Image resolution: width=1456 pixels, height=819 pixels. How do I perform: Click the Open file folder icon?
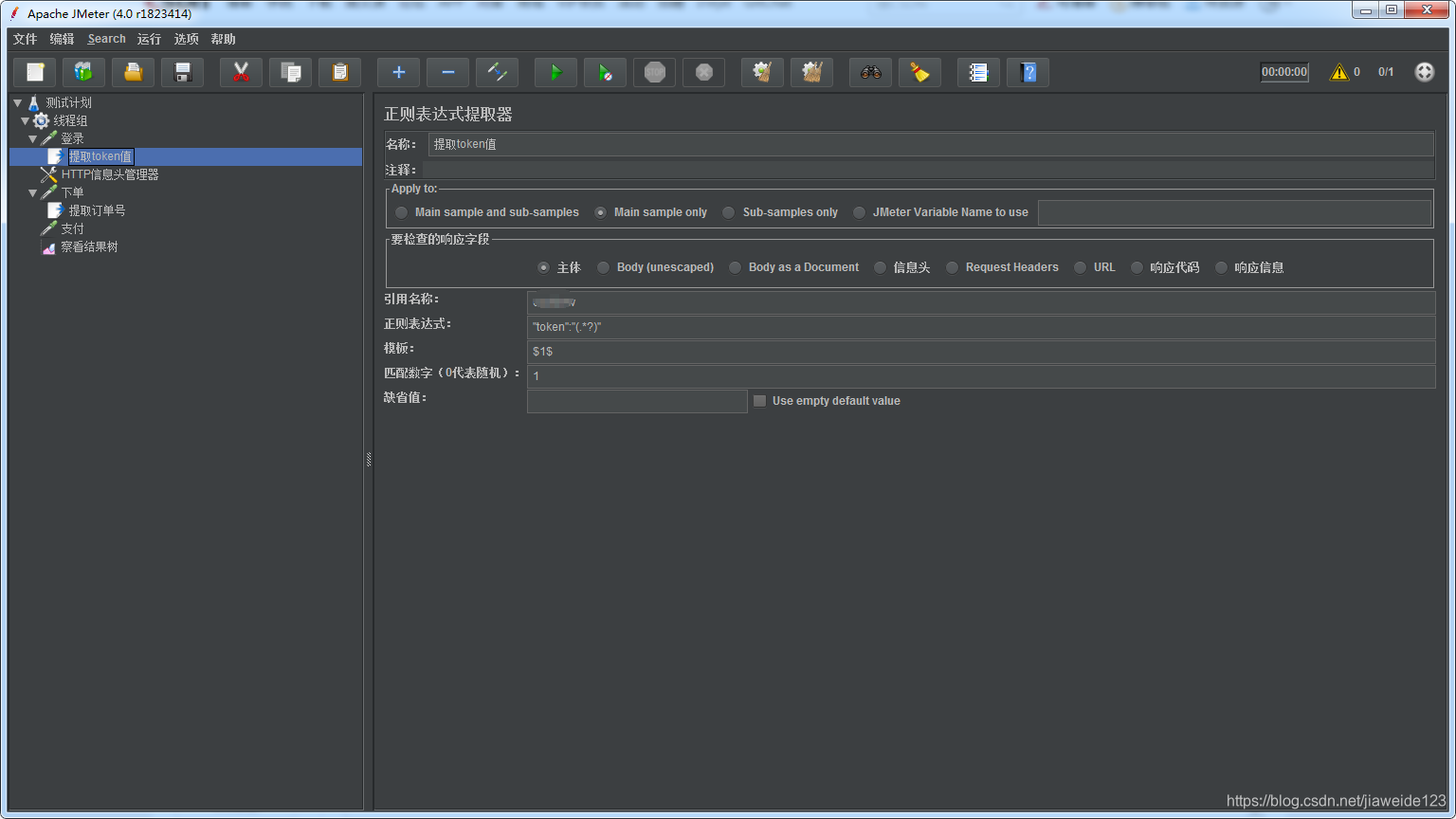pos(134,72)
